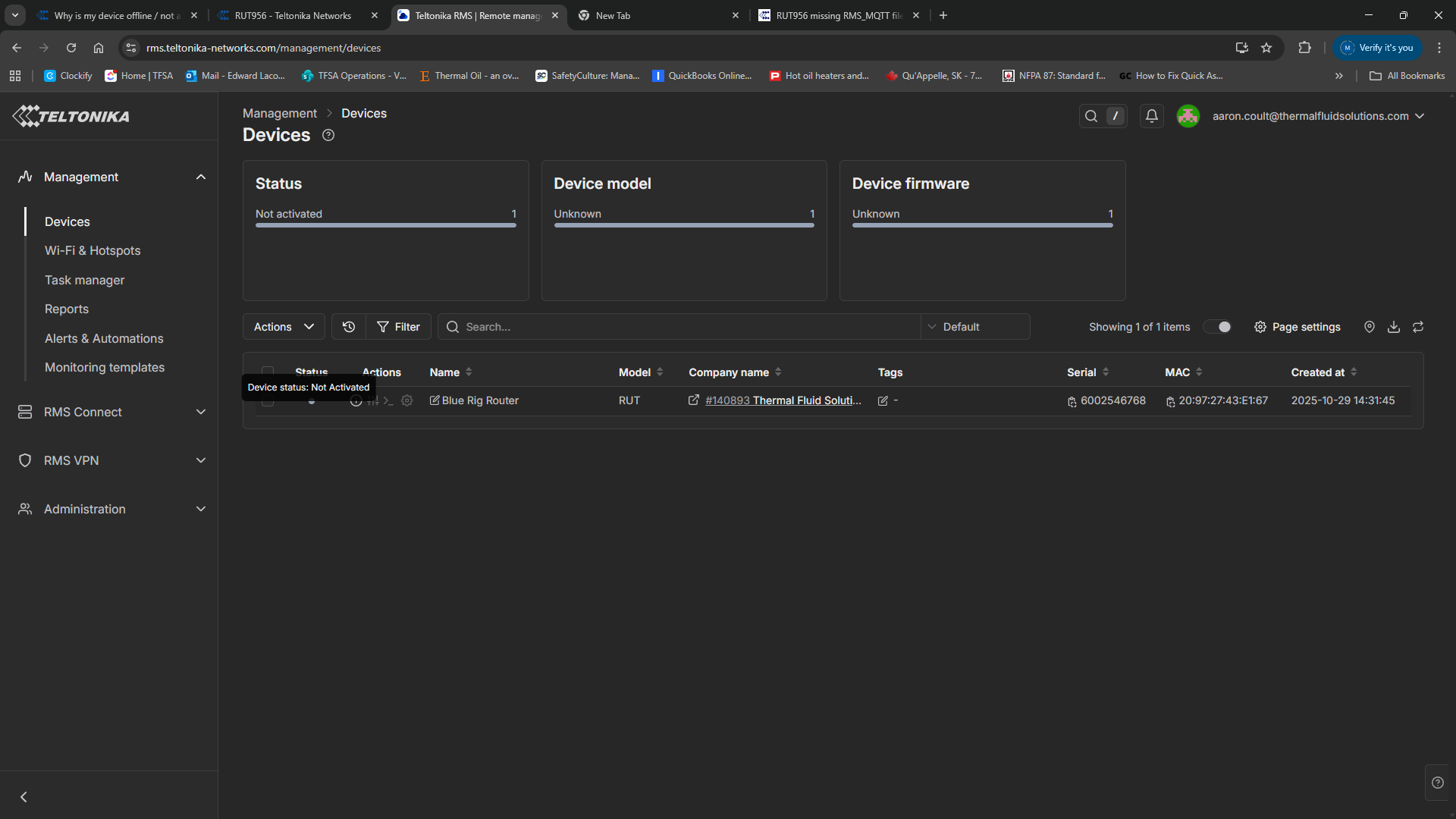1456x819 pixels.
Task: Click the edit icon next to Blue Rig Router
Action: click(435, 400)
